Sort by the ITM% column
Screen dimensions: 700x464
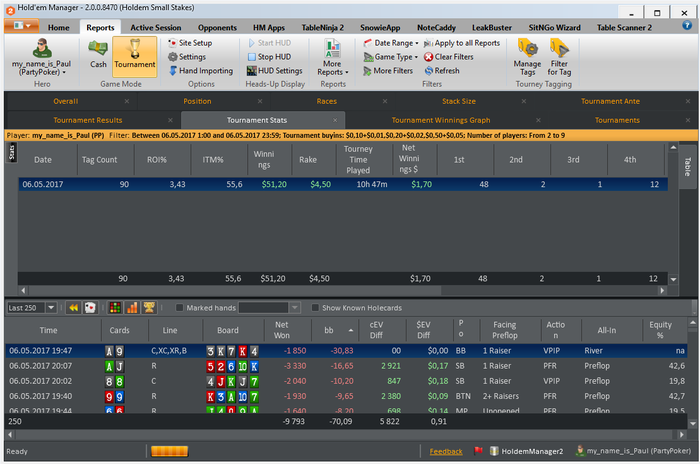213,159
